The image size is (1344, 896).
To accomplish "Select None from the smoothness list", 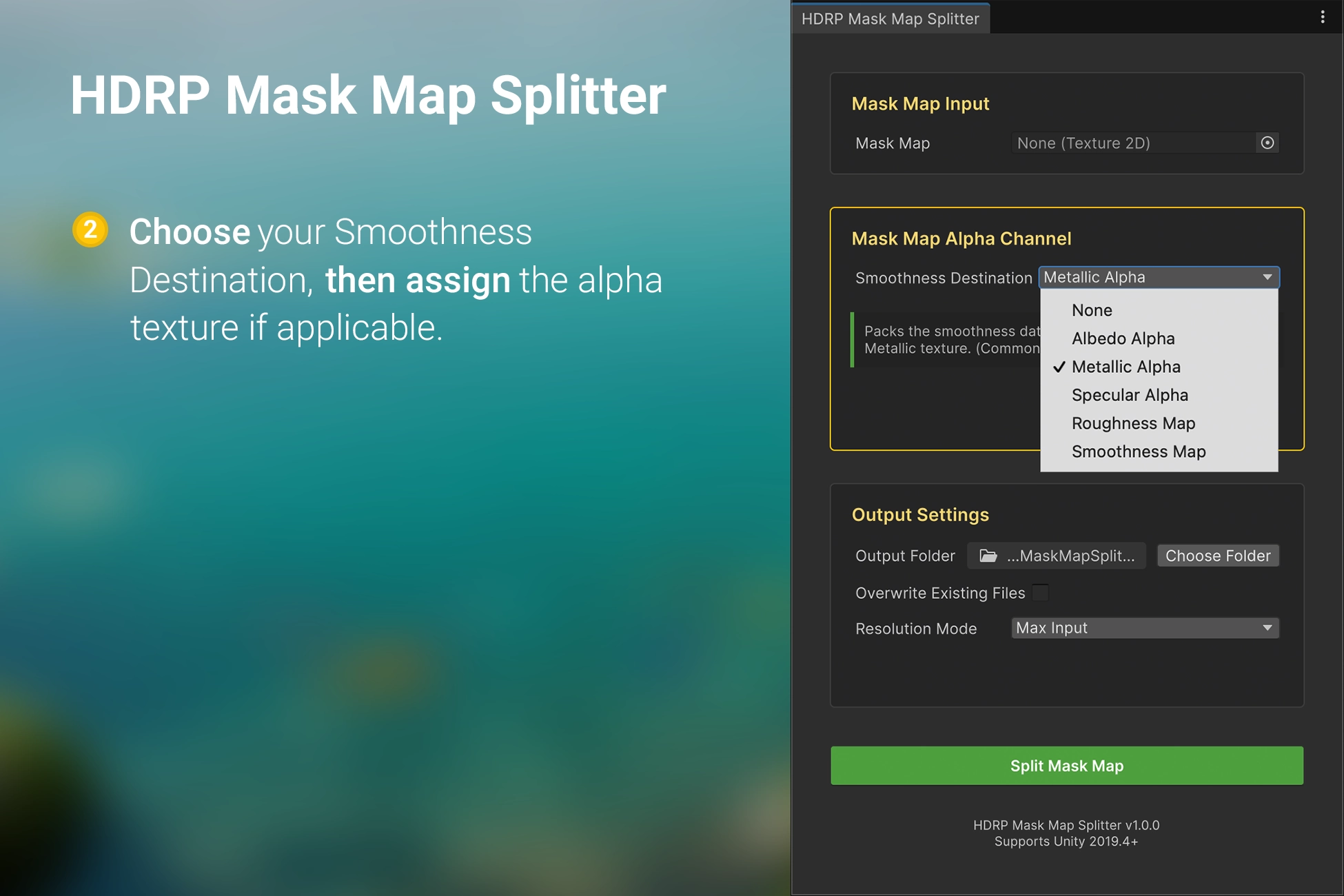I will coord(1092,310).
